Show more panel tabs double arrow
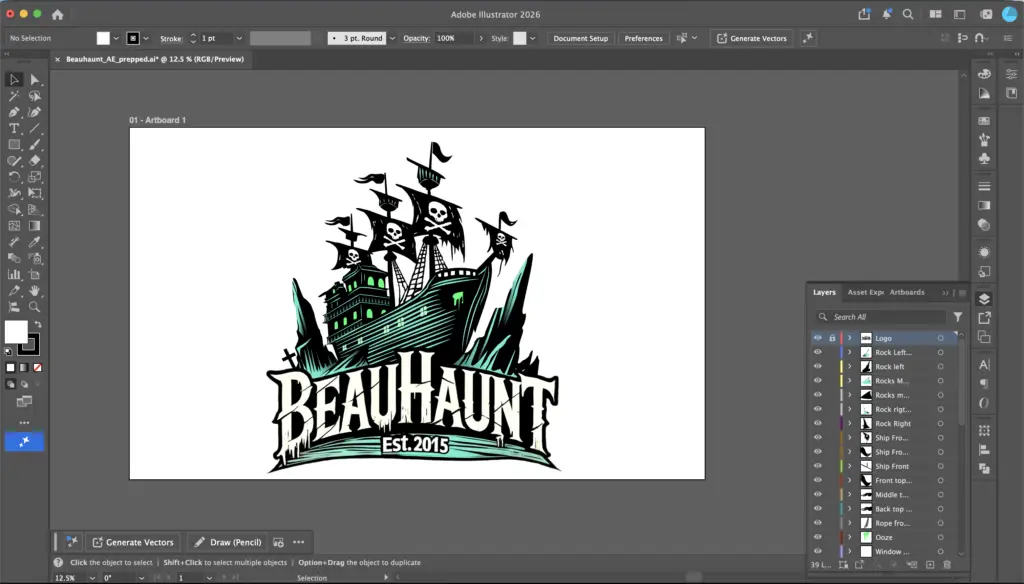1024x584 pixels. [945, 293]
